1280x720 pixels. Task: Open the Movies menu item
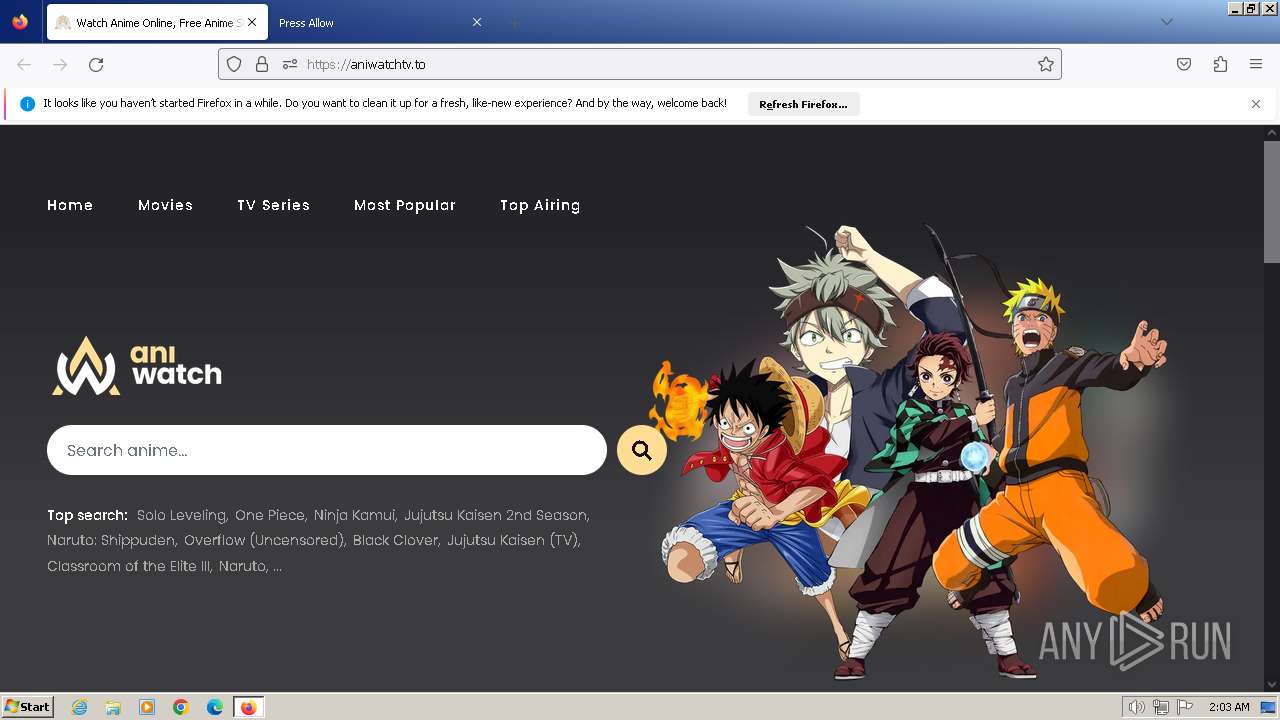[165, 205]
